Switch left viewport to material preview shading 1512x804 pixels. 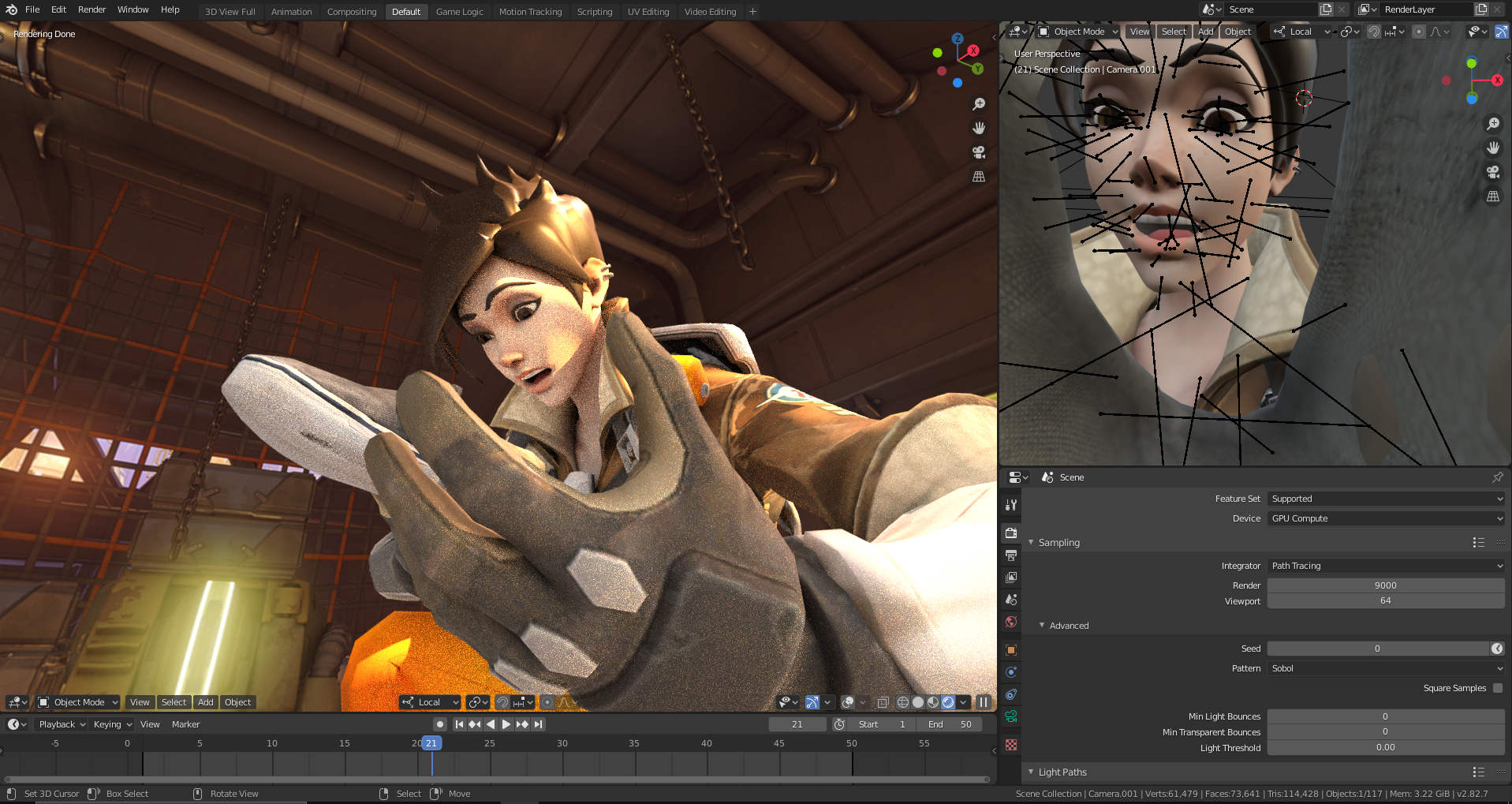pyautogui.click(x=933, y=702)
